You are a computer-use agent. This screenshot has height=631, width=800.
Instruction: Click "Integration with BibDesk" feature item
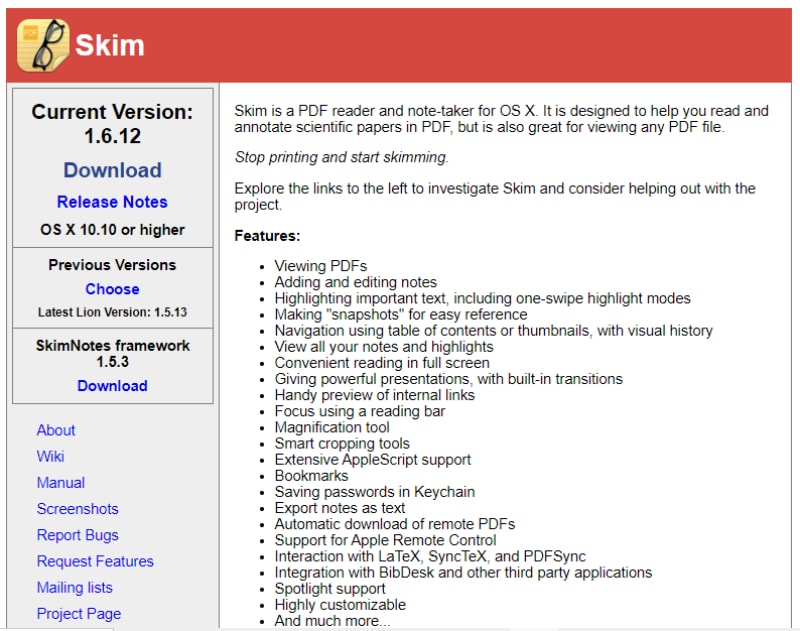(x=463, y=572)
